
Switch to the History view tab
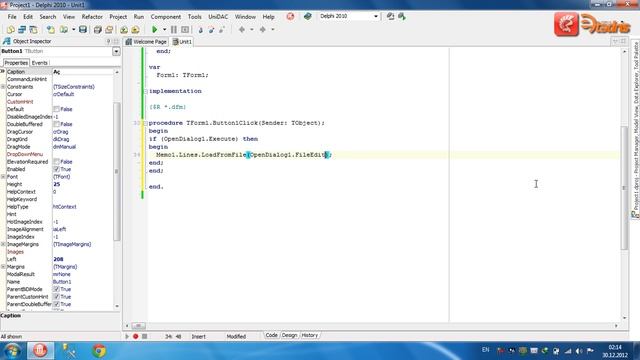pos(309,335)
